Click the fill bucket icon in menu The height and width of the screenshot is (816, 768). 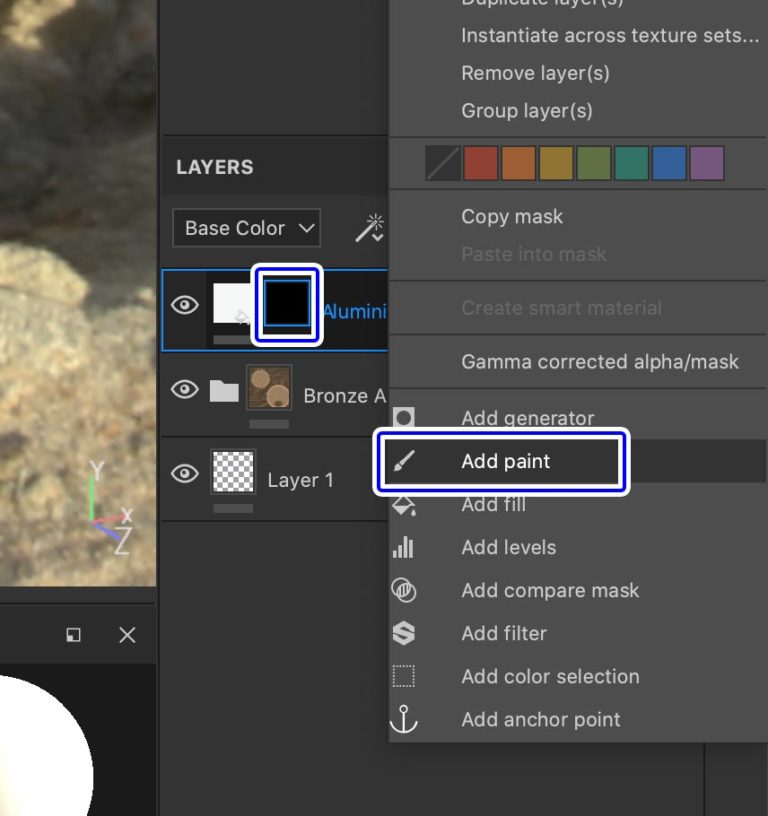[x=404, y=505]
